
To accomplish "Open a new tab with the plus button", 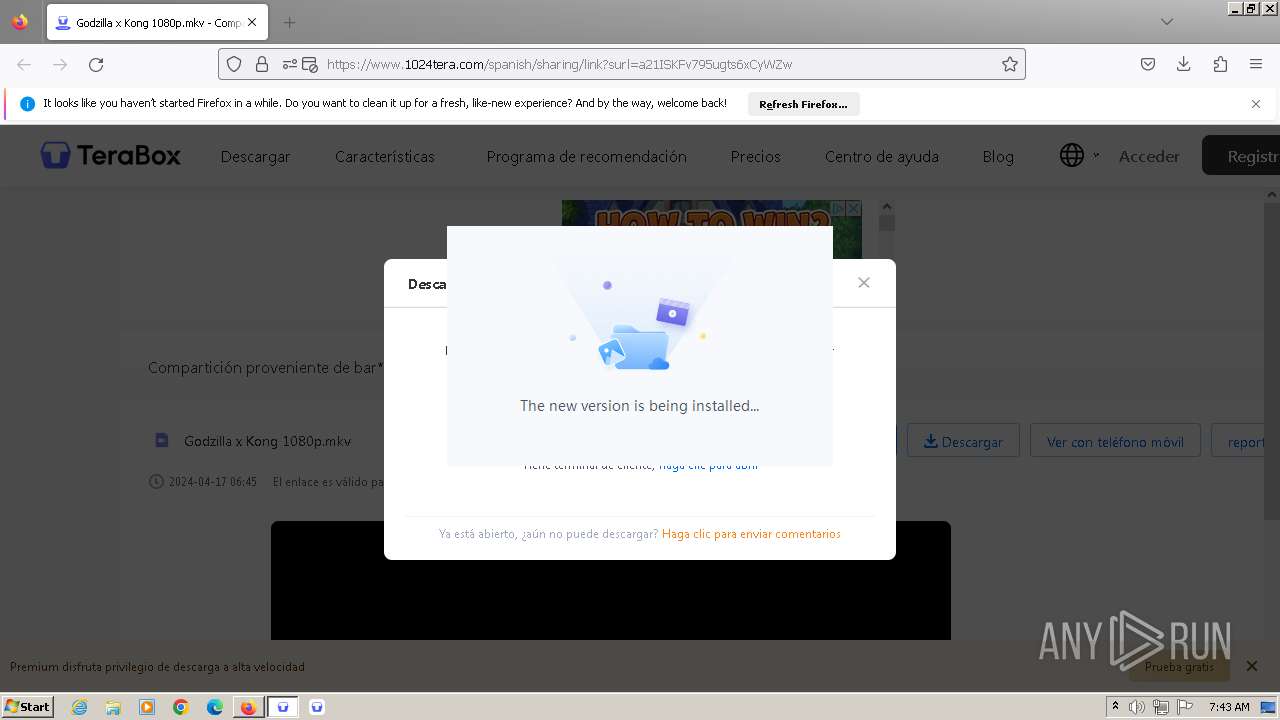I will click(x=289, y=22).
